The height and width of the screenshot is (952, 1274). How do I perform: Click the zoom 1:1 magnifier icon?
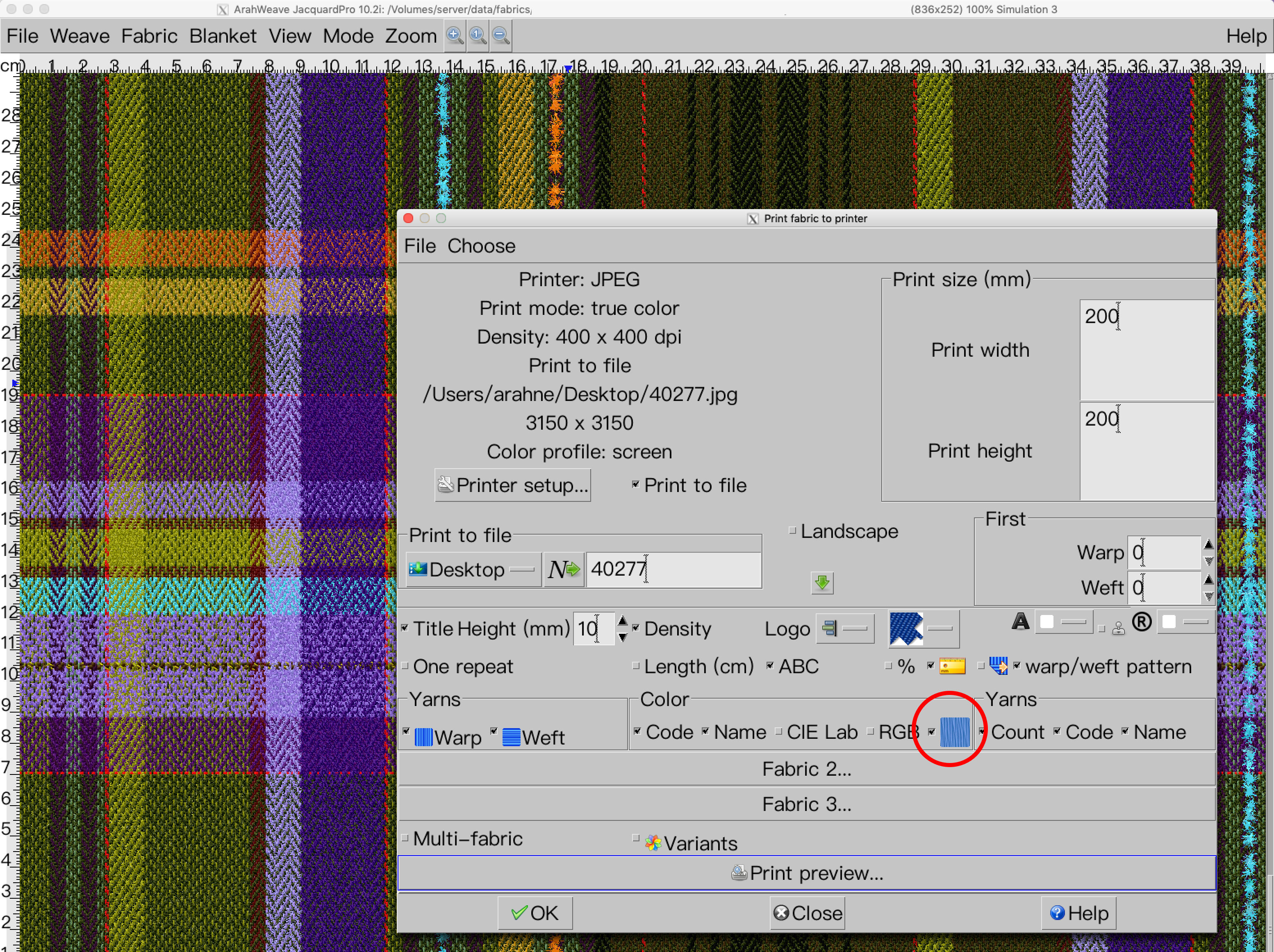(x=478, y=36)
